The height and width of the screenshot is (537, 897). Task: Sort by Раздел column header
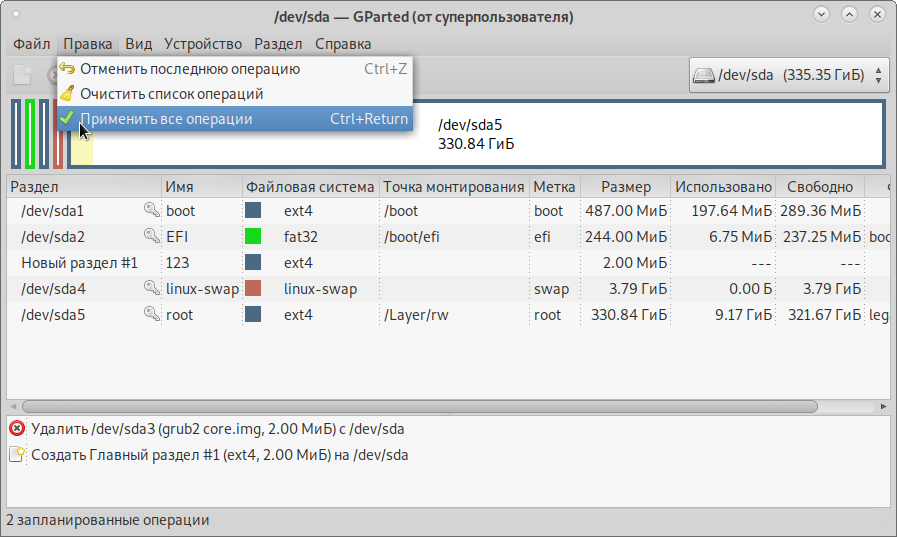(84, 187)
